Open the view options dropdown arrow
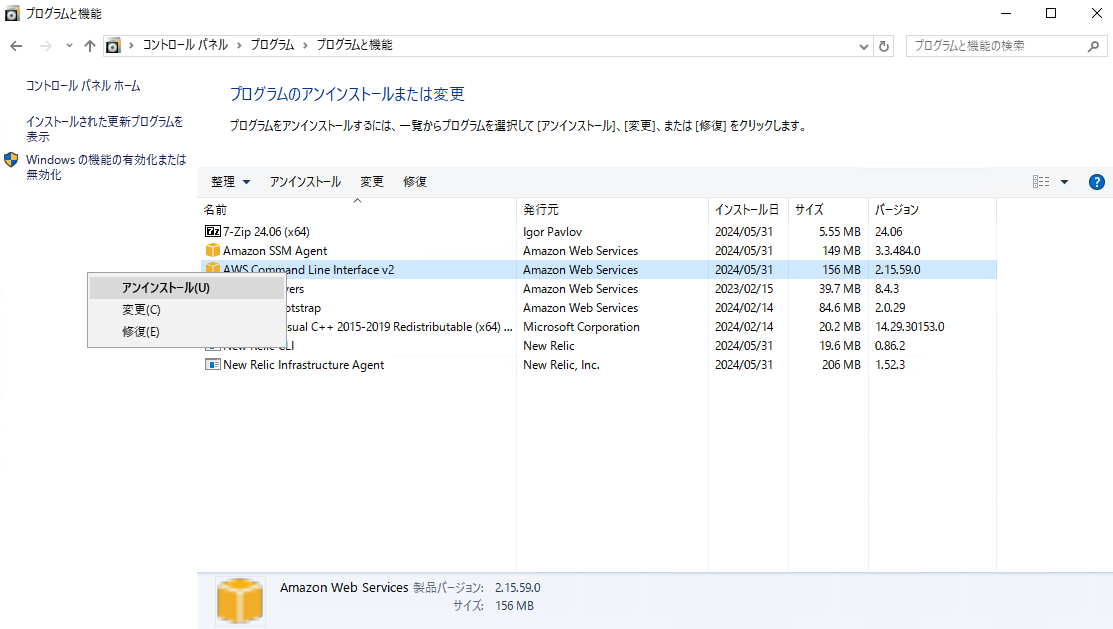The image size is (1113, 629). (x=1064, y=182)
